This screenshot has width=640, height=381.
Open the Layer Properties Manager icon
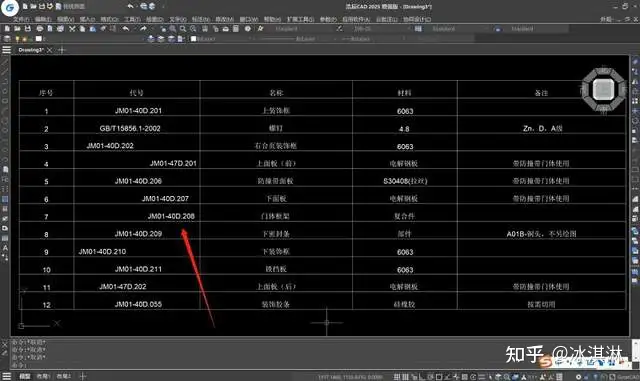7,39
